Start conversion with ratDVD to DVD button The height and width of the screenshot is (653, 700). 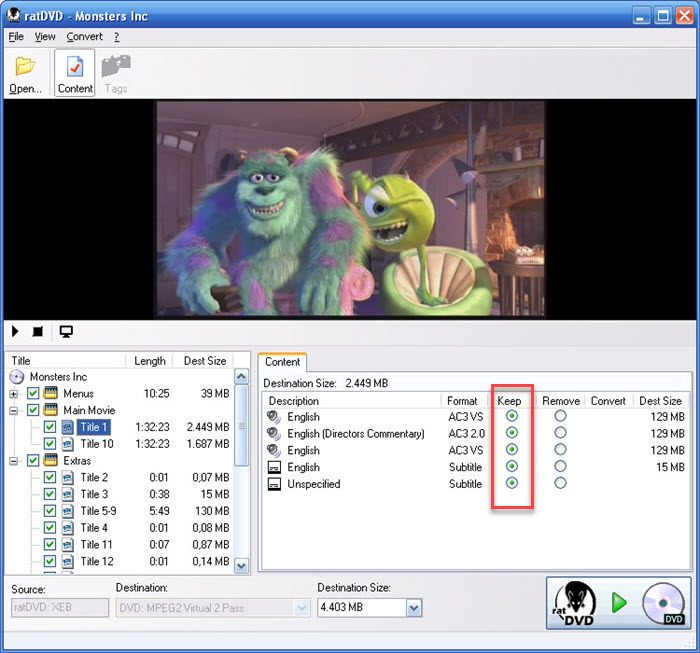(x=619, y=603)
